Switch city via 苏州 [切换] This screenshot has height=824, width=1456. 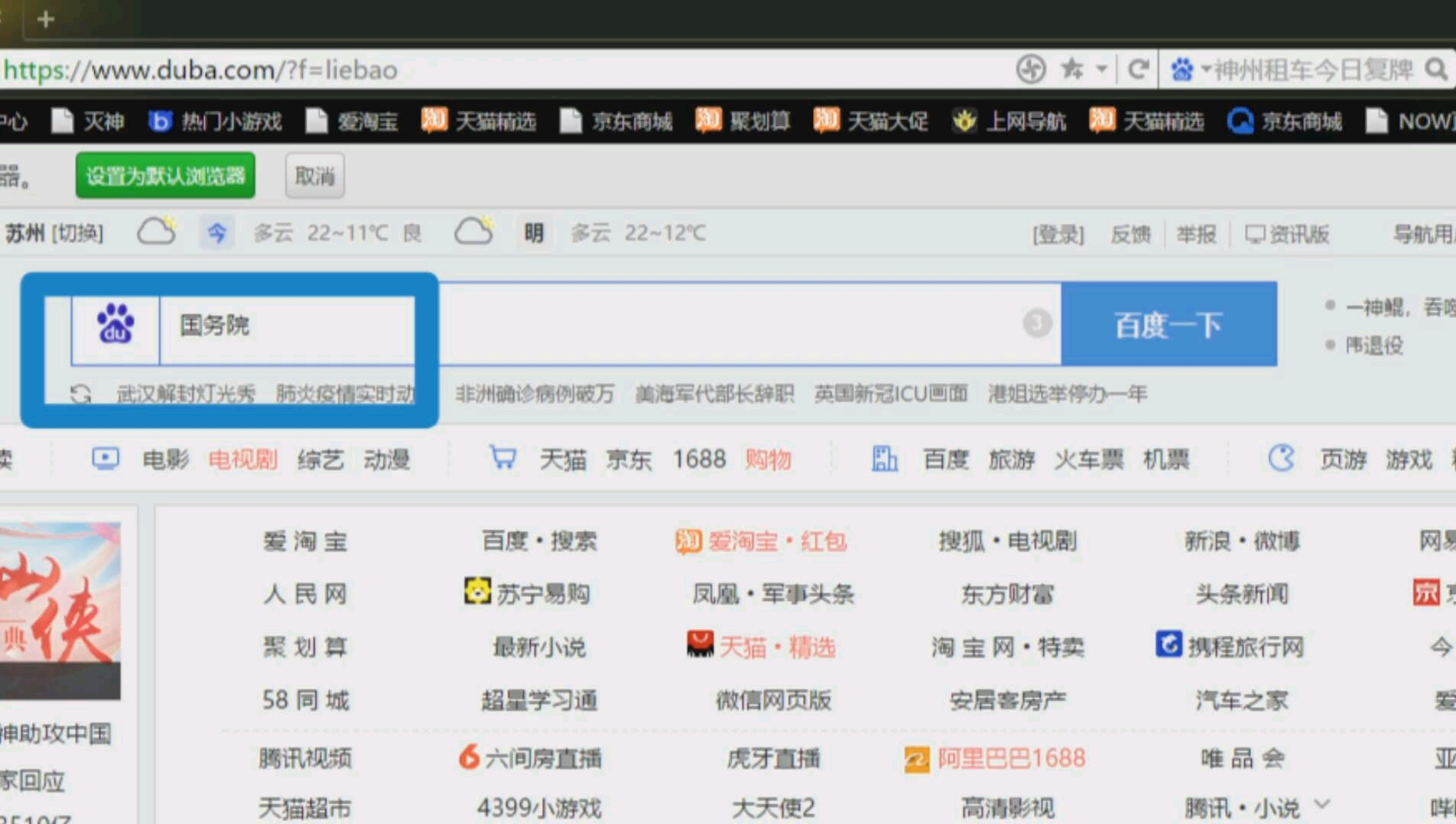(54, 232)
